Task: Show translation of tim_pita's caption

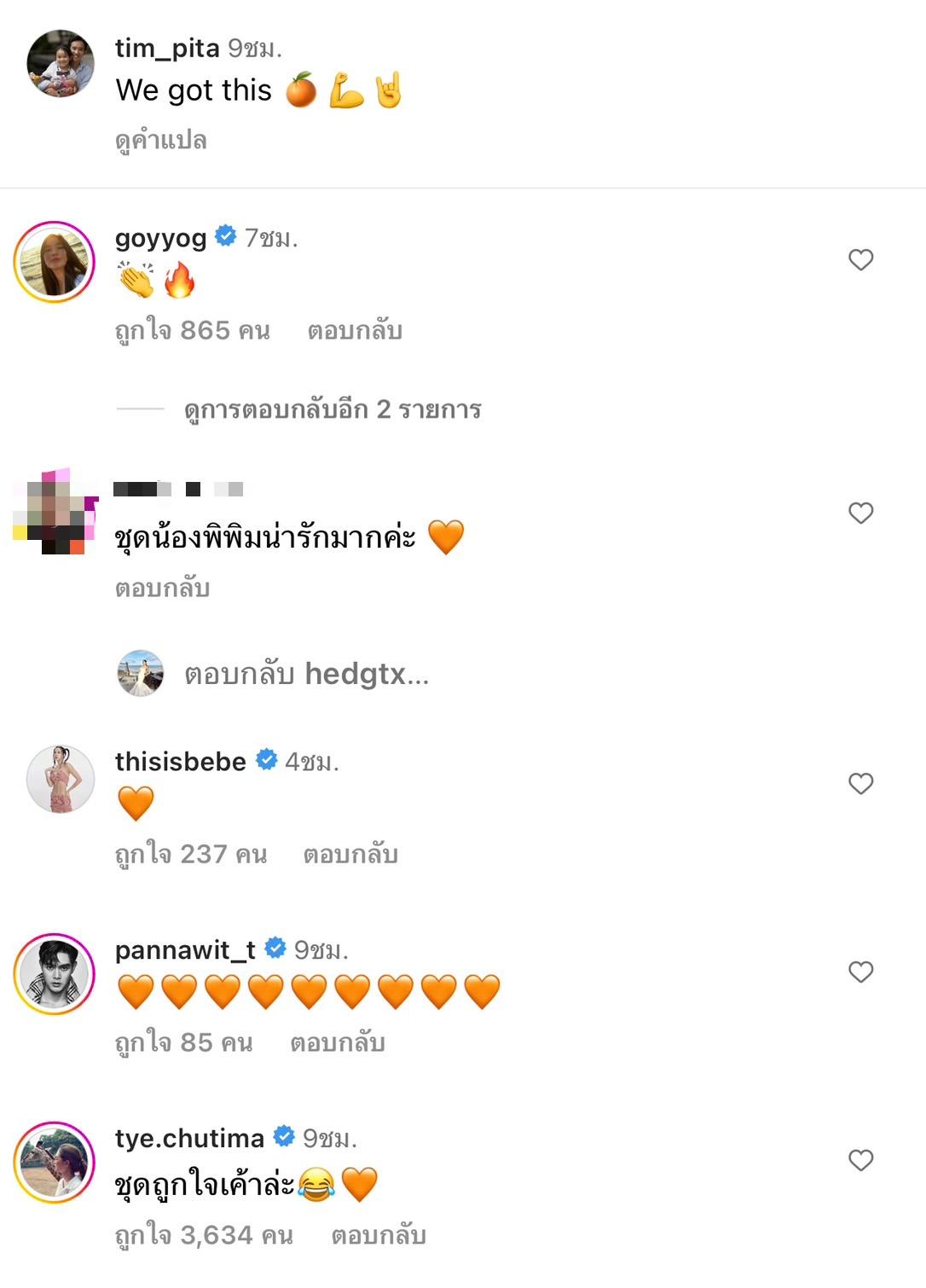Action: click(x=161, y=140)
